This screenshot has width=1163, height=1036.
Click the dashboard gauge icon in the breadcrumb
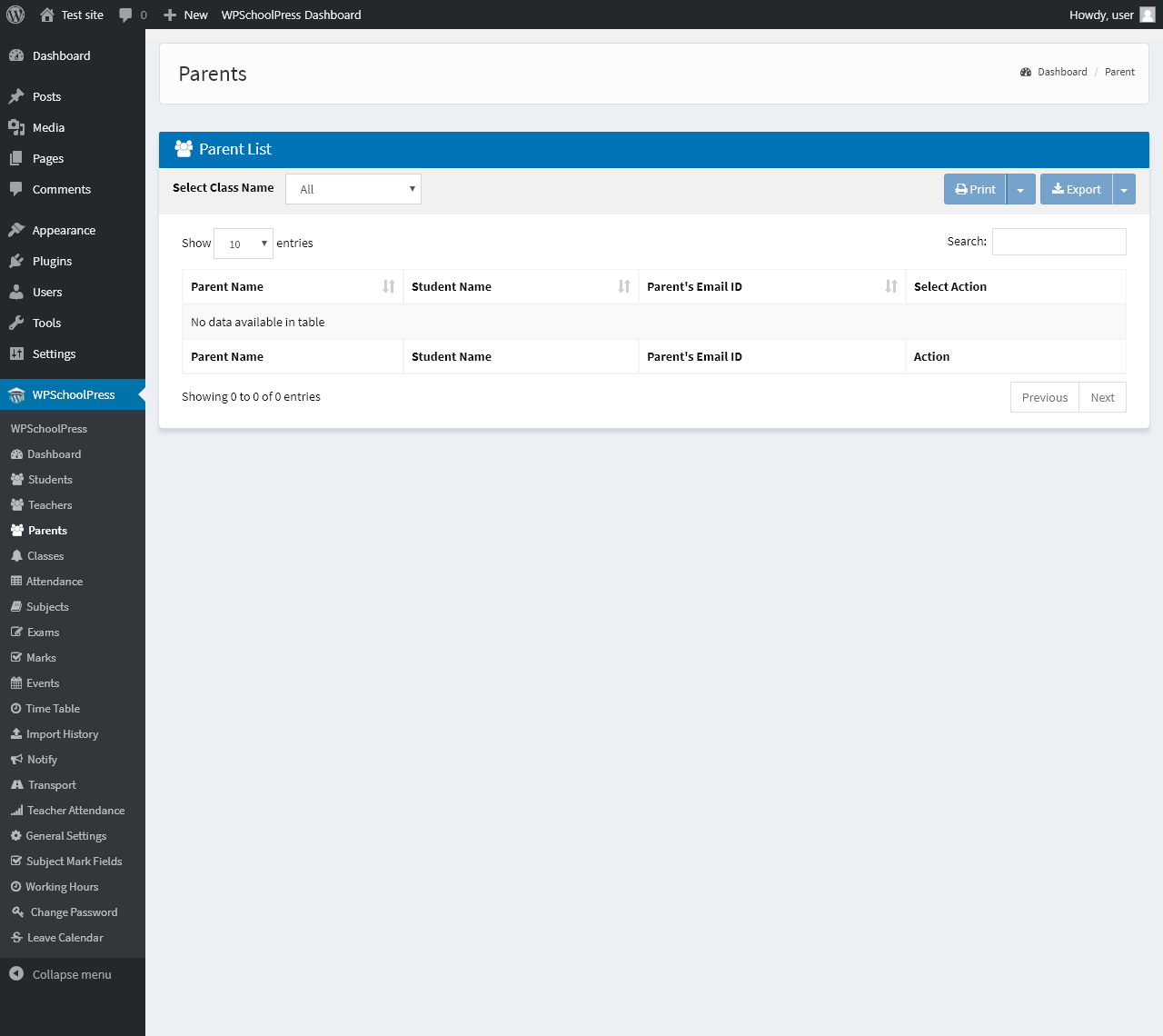click(x=1026, y=72)
